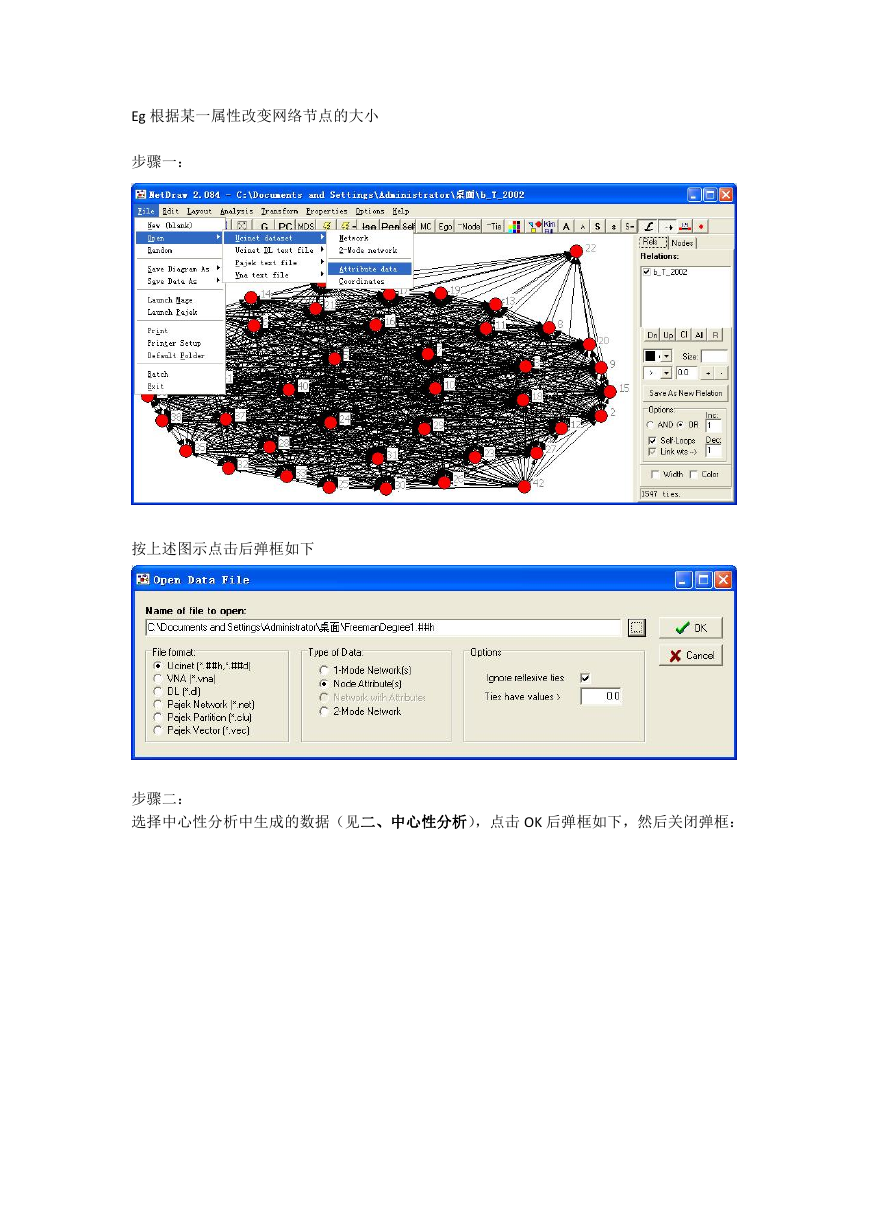Choose Attribute data menu entry
This screenshot has height=1228, width=869.
click(x=368, y=269)
